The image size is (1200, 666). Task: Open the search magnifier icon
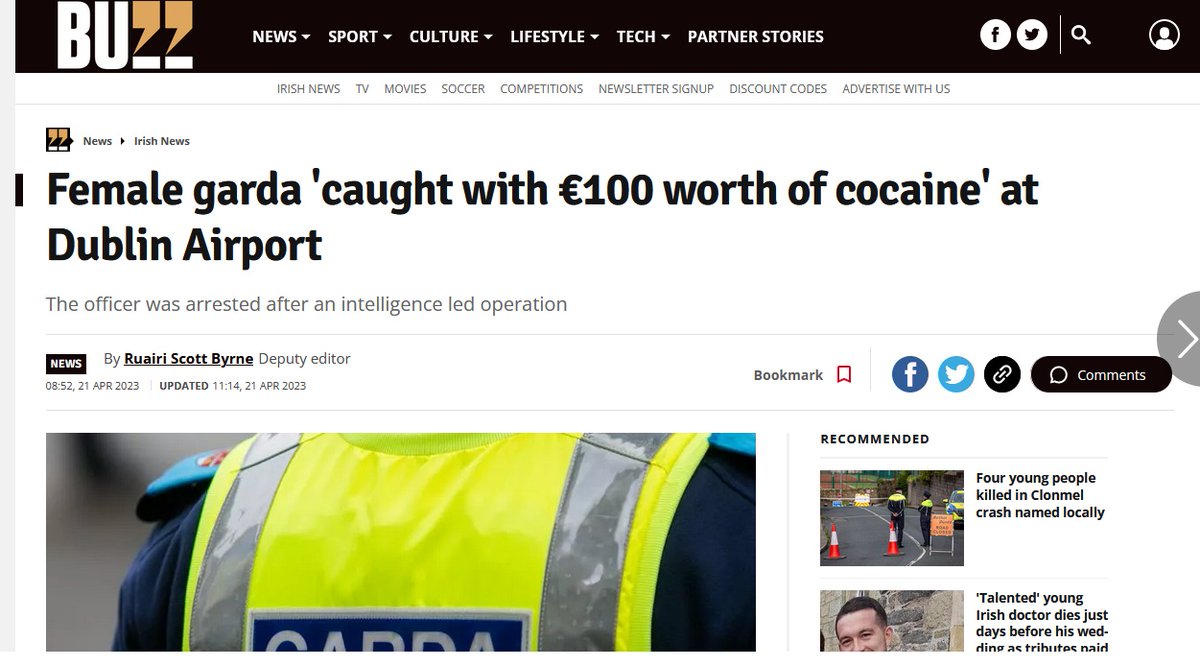[1081, 35]
